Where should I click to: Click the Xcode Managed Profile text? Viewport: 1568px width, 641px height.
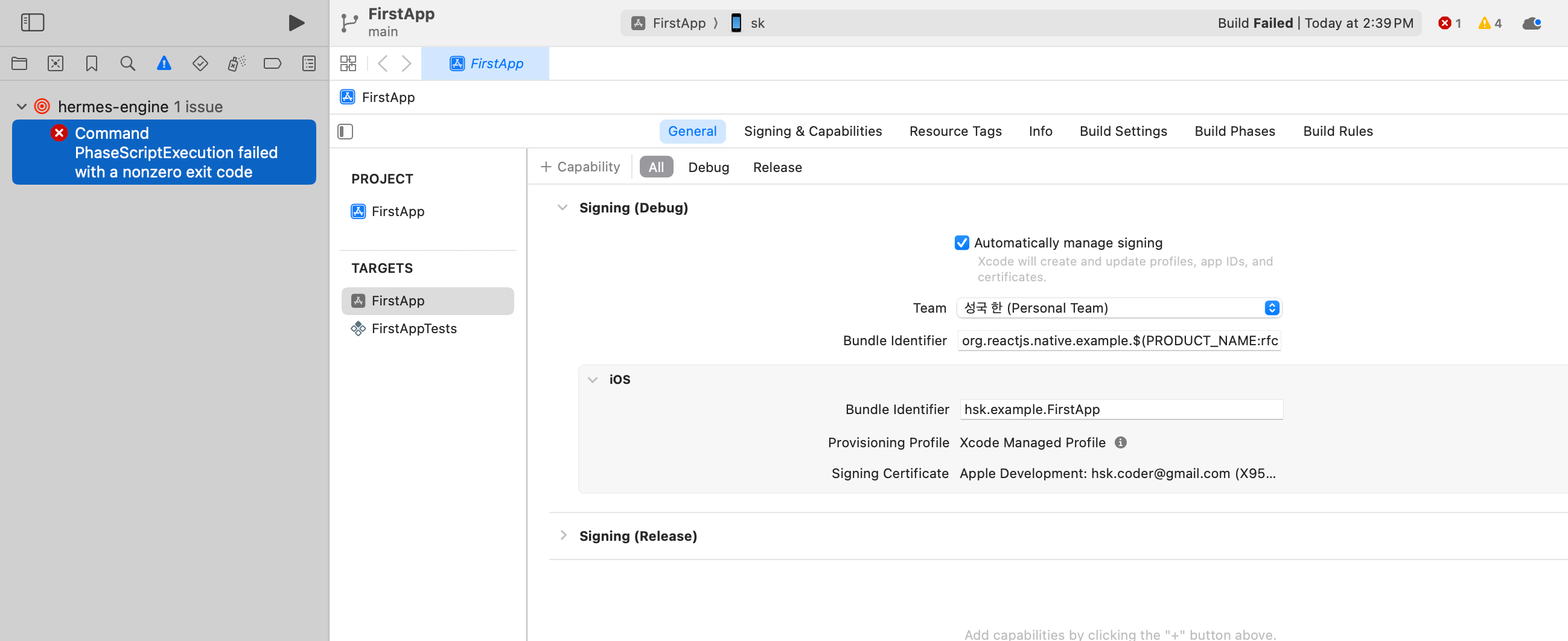click(x=1032, y=442)
